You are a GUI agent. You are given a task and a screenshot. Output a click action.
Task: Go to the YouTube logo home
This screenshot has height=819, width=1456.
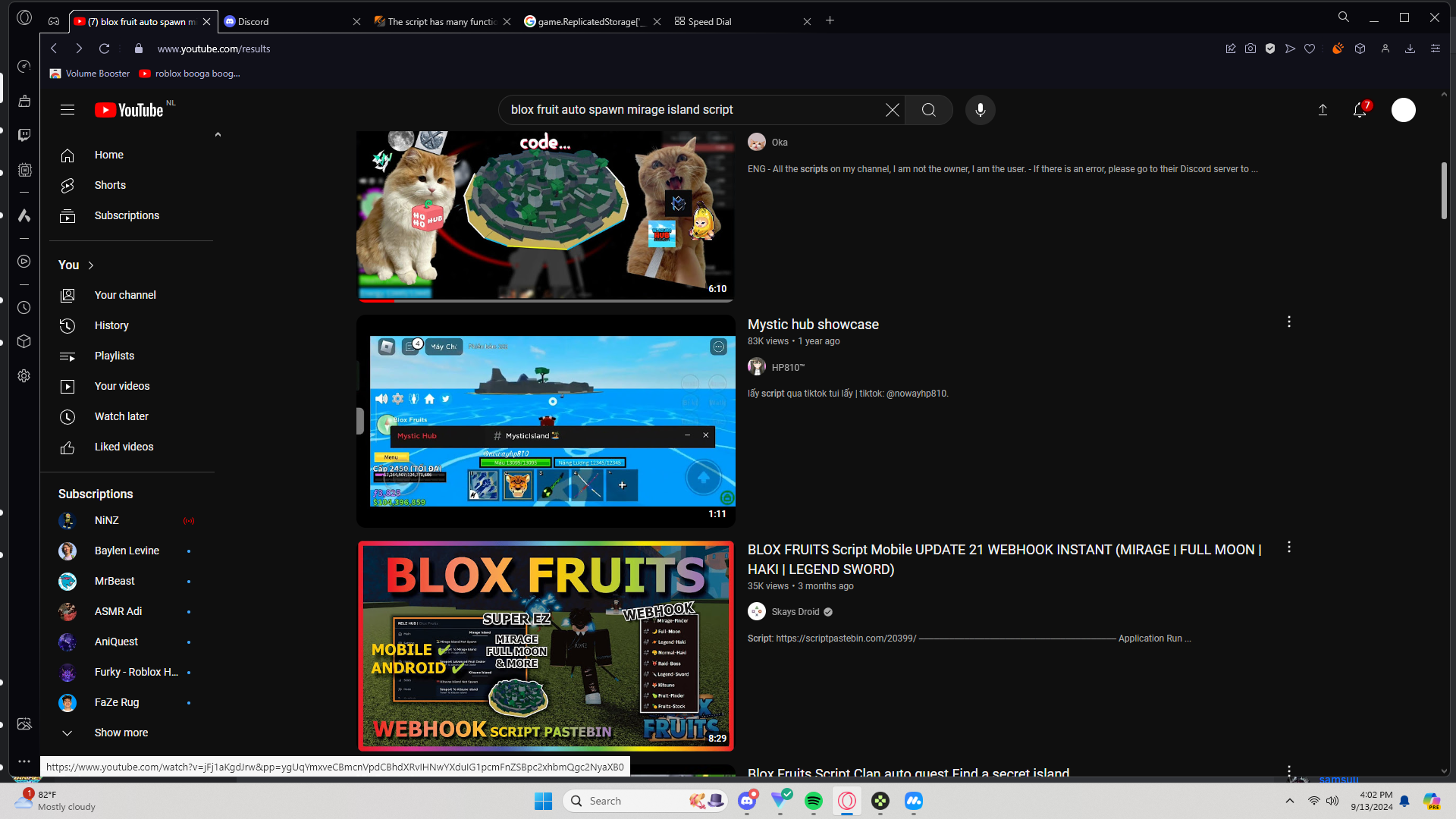tap(129, 110)
